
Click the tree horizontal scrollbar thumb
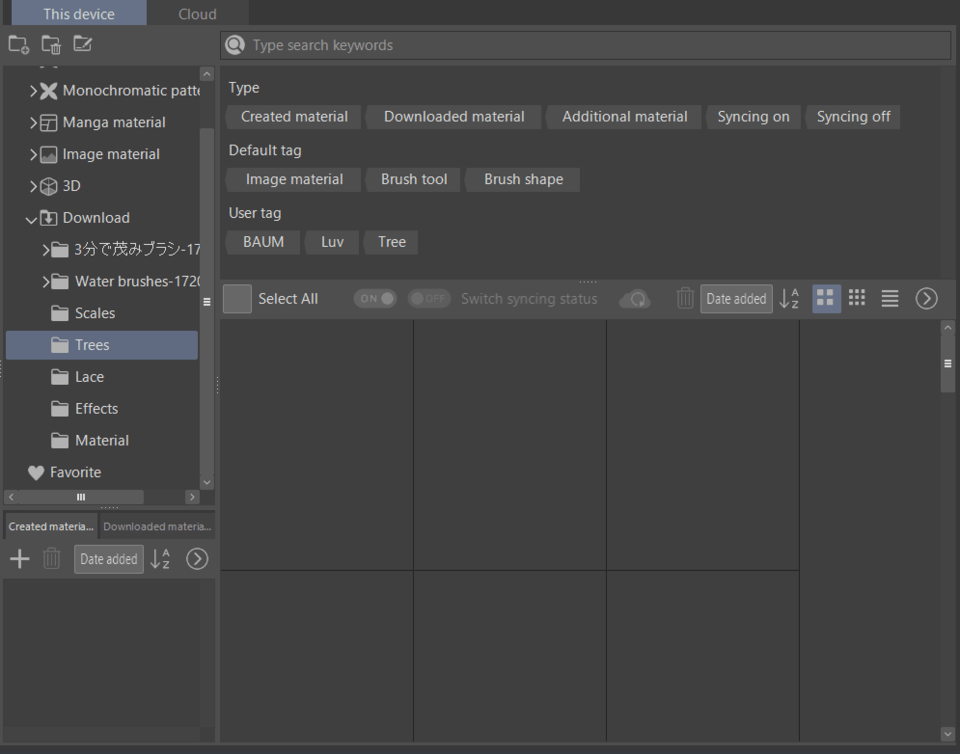coord(81,497)
